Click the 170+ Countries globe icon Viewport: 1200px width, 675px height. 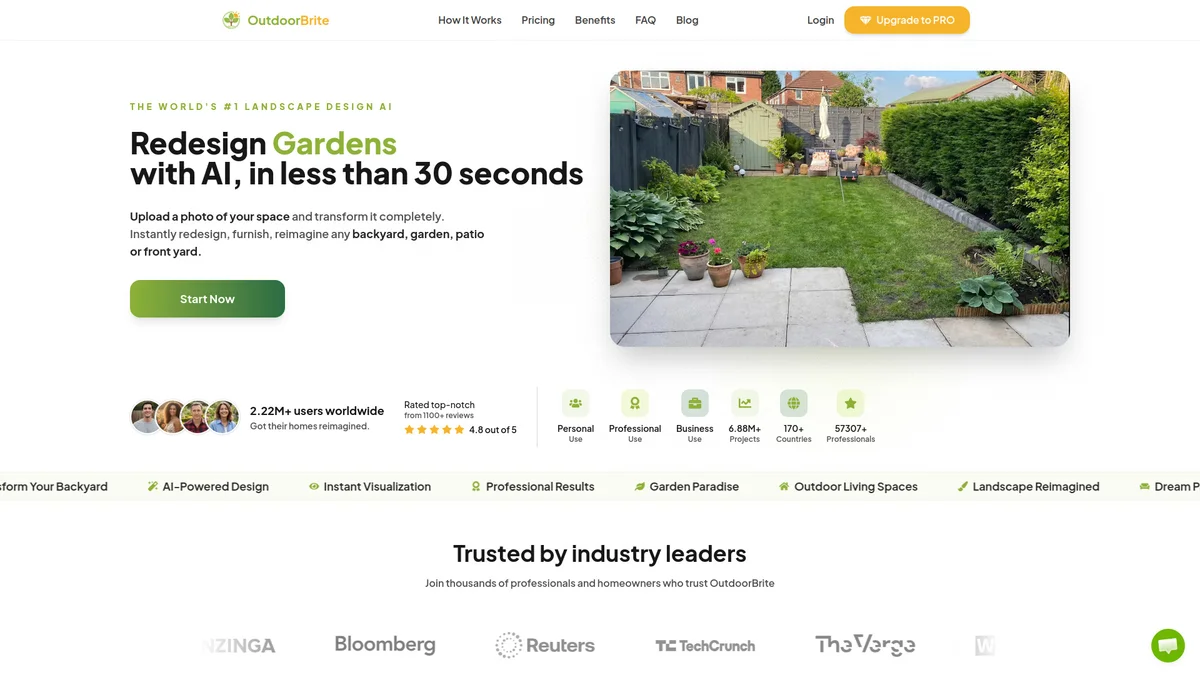coord(794,403)
